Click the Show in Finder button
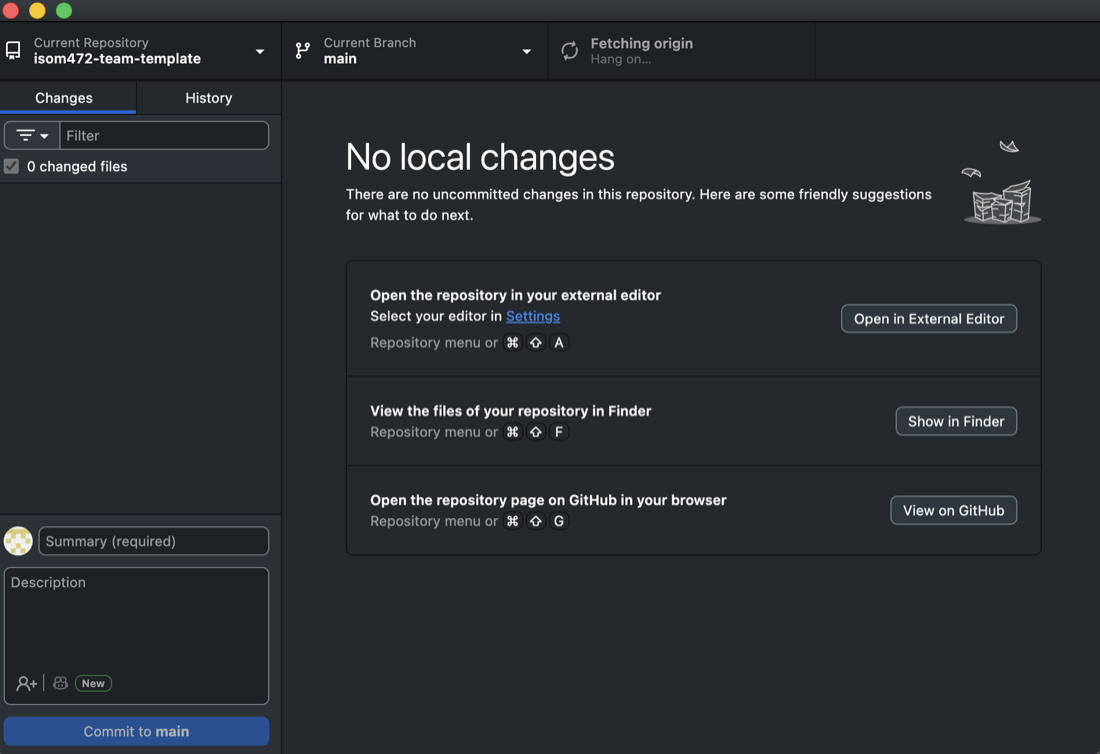 pos(956,421)
